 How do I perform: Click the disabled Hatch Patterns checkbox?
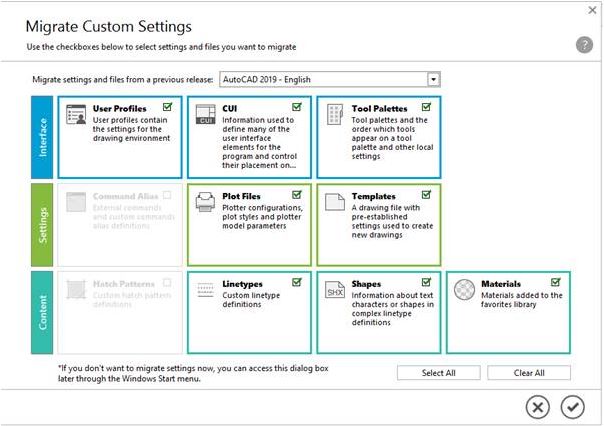pyautogui.click(x=167, y=283)
